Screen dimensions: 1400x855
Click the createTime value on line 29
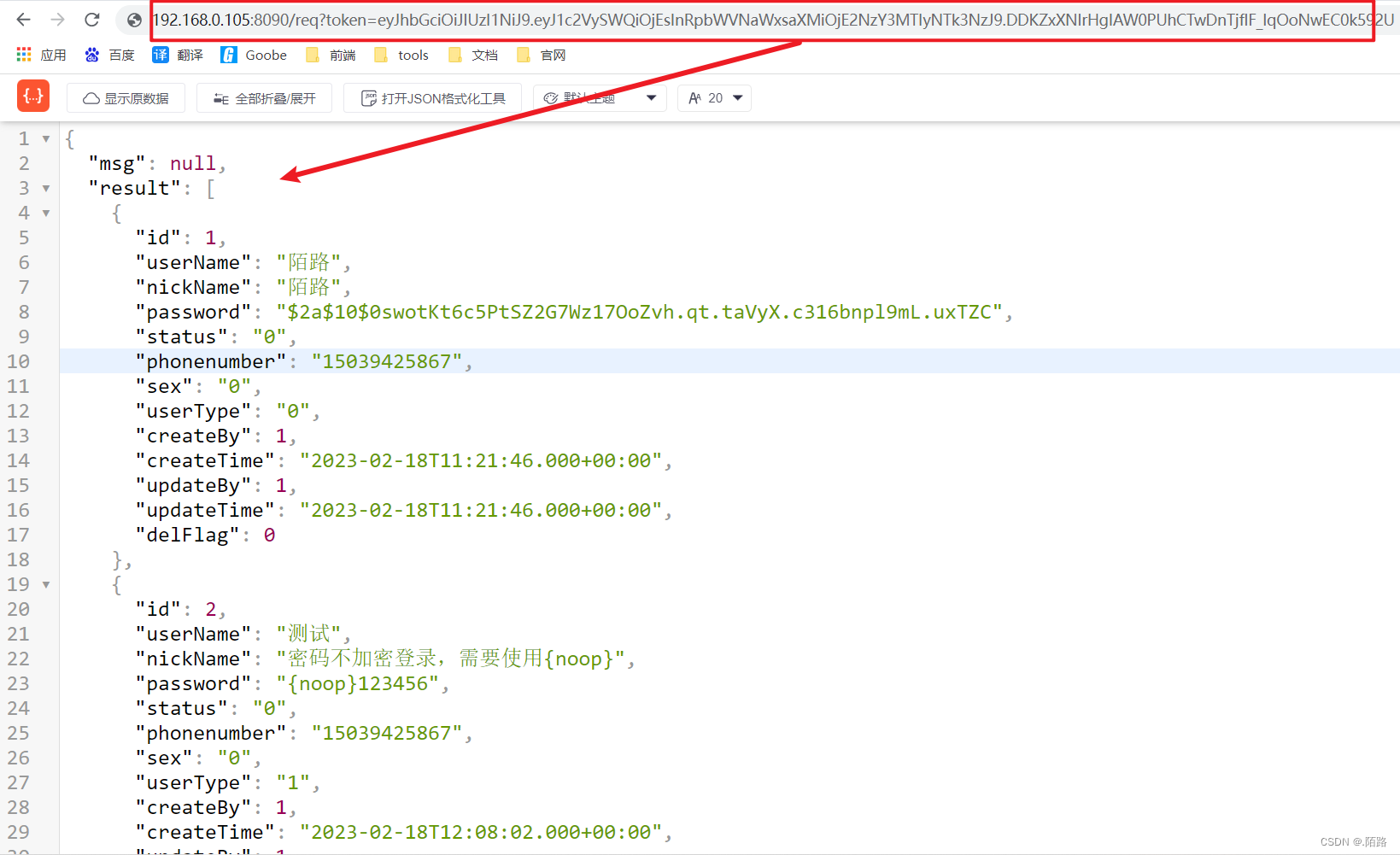click(481, 832)
